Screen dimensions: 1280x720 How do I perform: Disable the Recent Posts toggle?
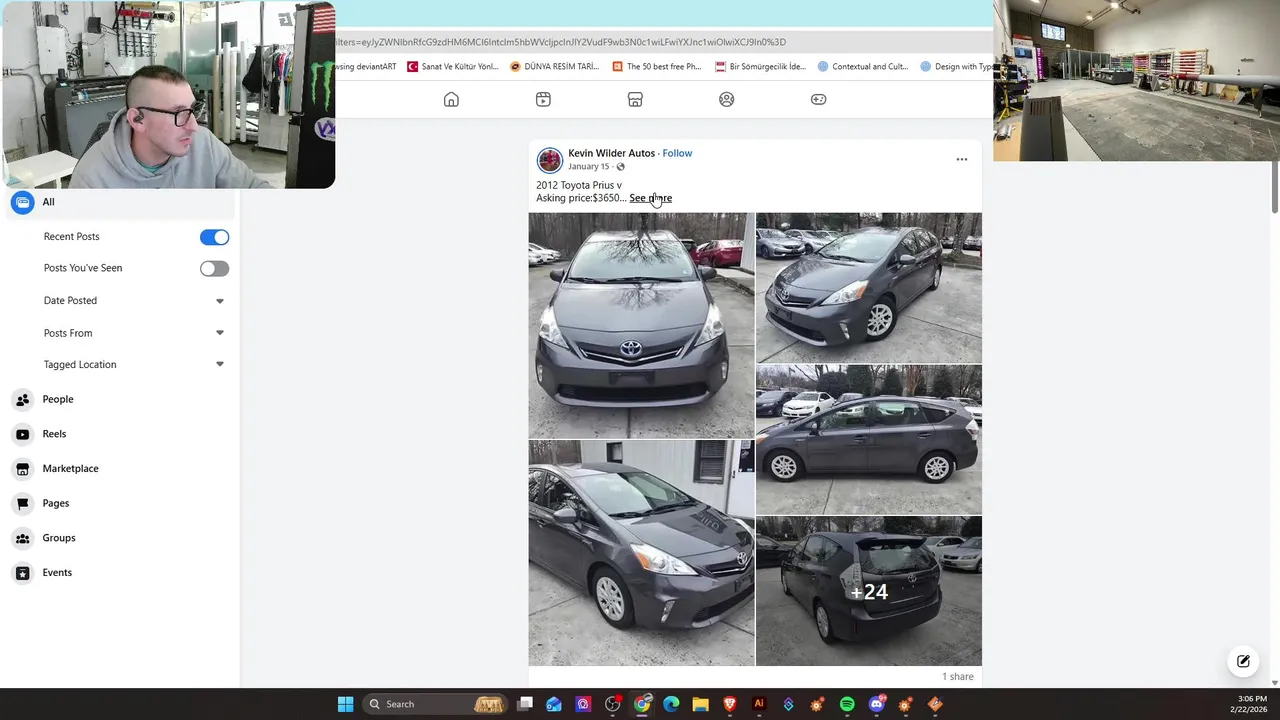click(x=214, y=237)
